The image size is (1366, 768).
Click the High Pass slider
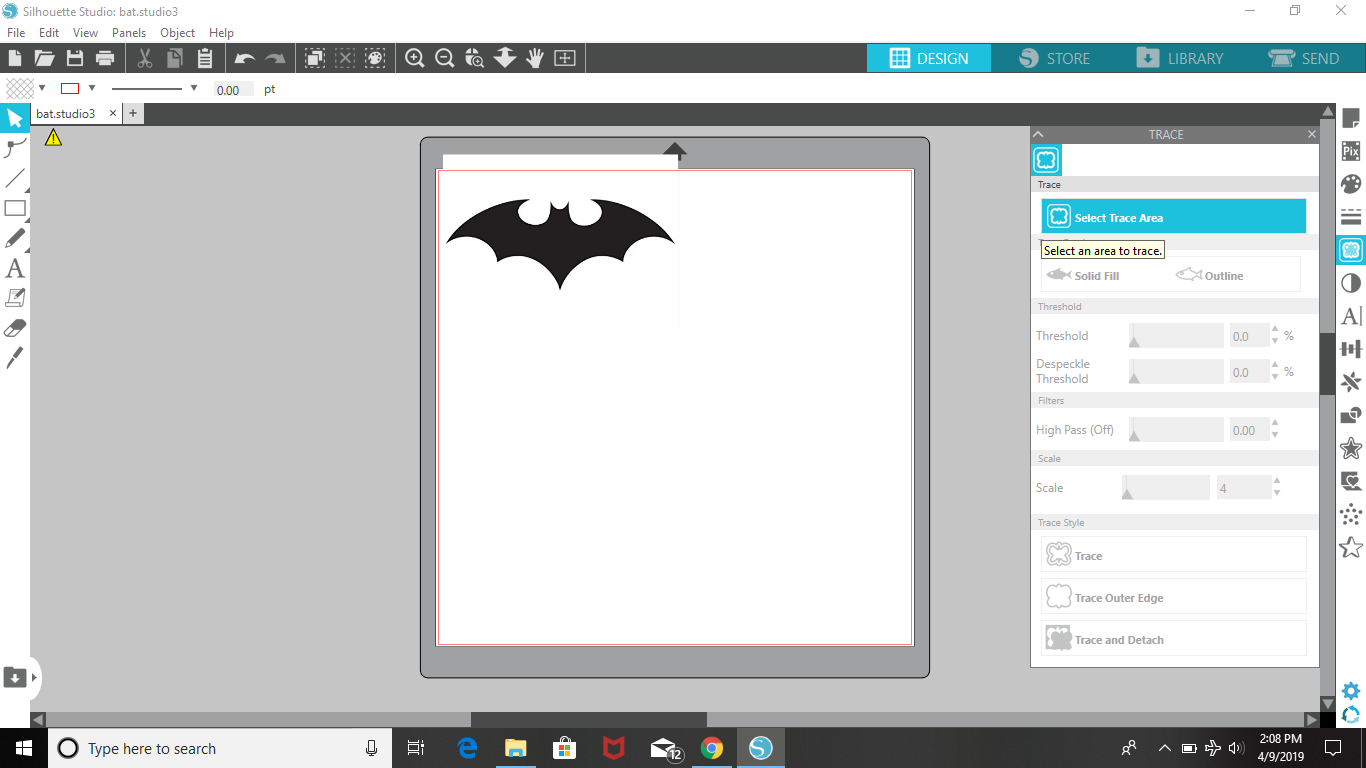coord(1176,430)
